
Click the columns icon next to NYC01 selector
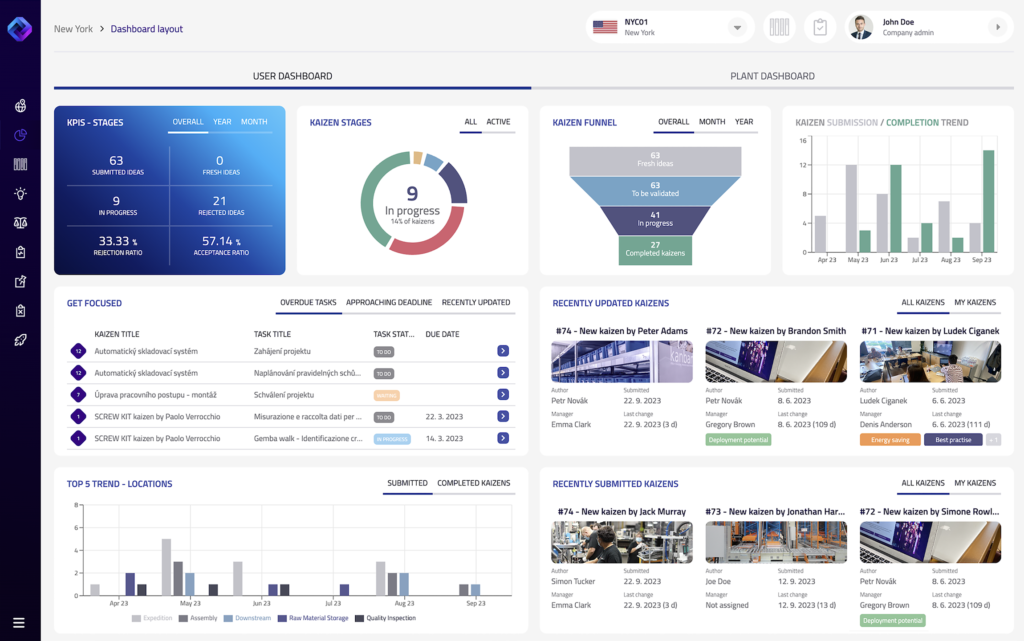pyautogui.click(x=779, y=27)
